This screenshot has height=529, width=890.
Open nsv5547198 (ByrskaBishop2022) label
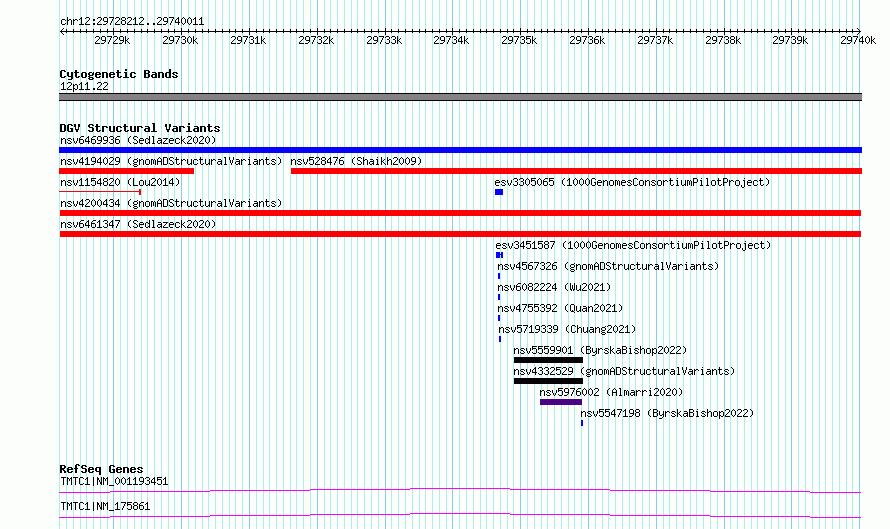point(667,413)
